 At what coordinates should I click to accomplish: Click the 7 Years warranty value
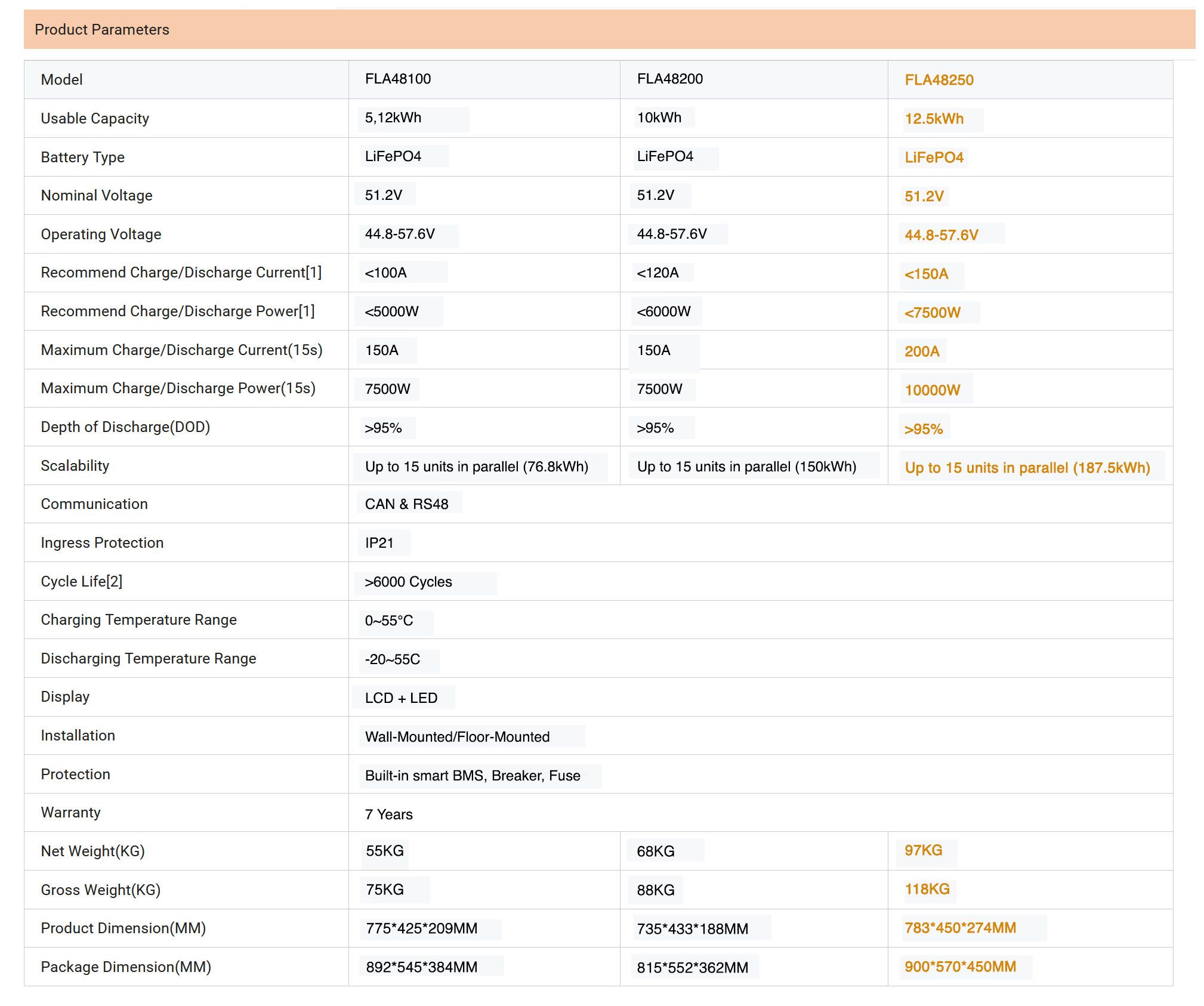coord(388,814)
